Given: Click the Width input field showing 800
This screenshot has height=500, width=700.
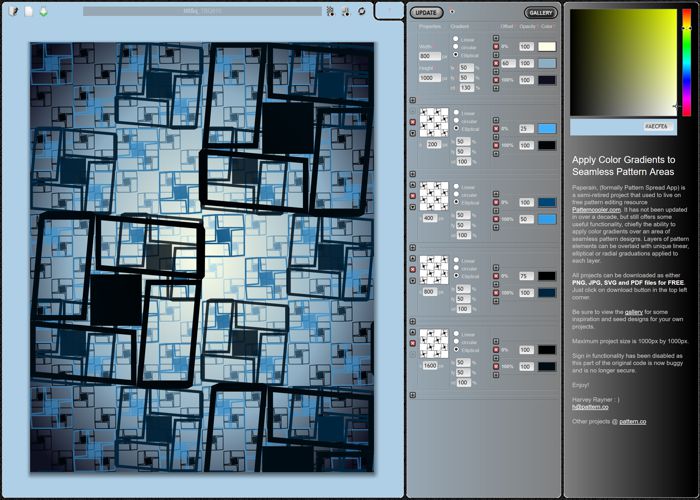Looking at the screenshot, I should (x=429, y=56).
